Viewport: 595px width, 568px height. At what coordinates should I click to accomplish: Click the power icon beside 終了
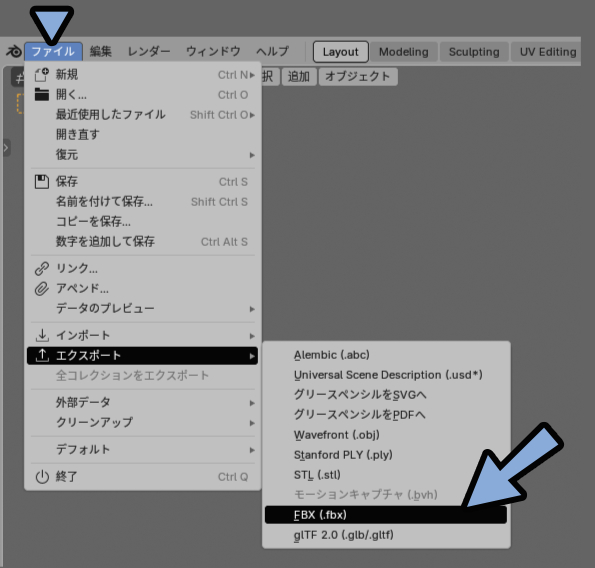[x=42, y=477]
